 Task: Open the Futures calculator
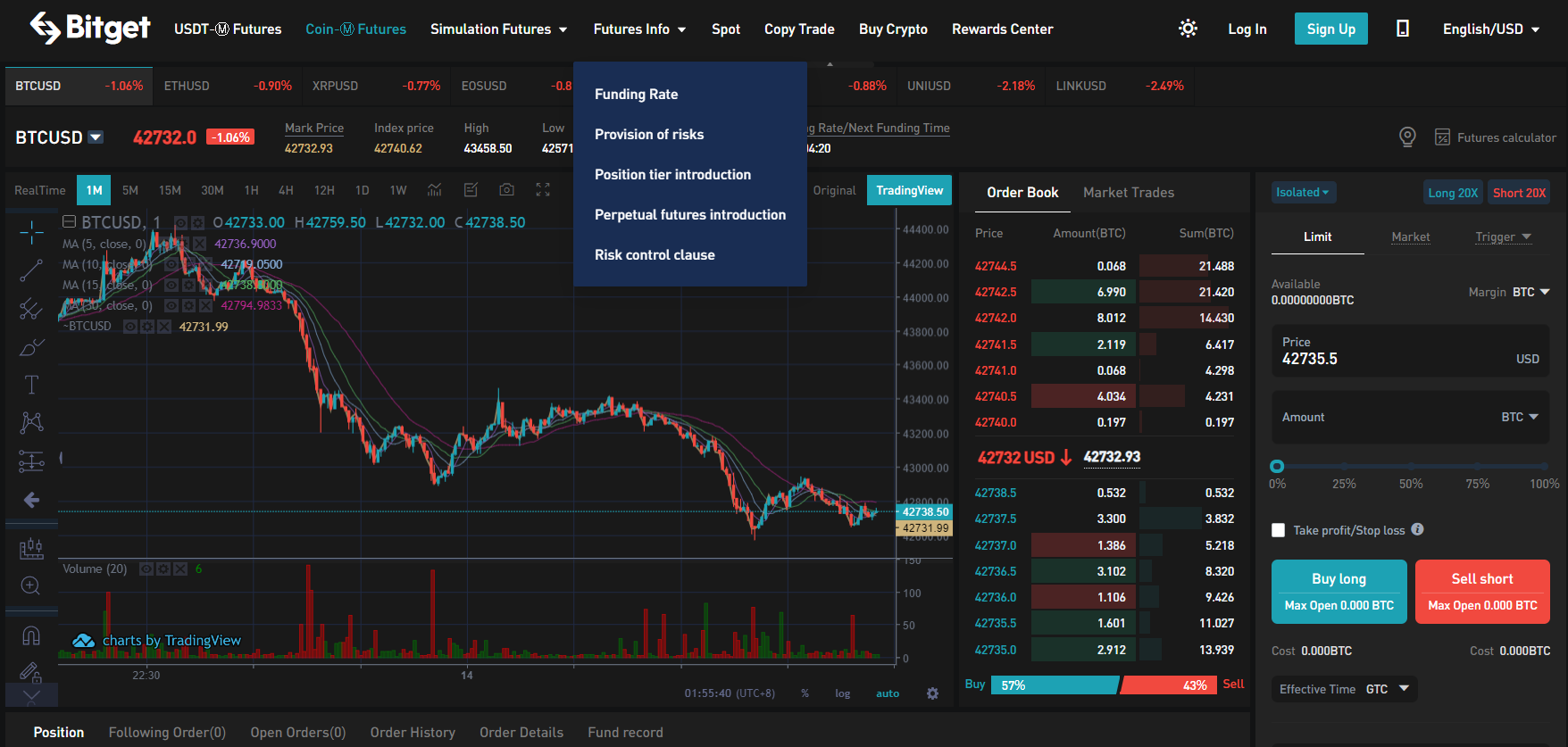click(1496, 137)
